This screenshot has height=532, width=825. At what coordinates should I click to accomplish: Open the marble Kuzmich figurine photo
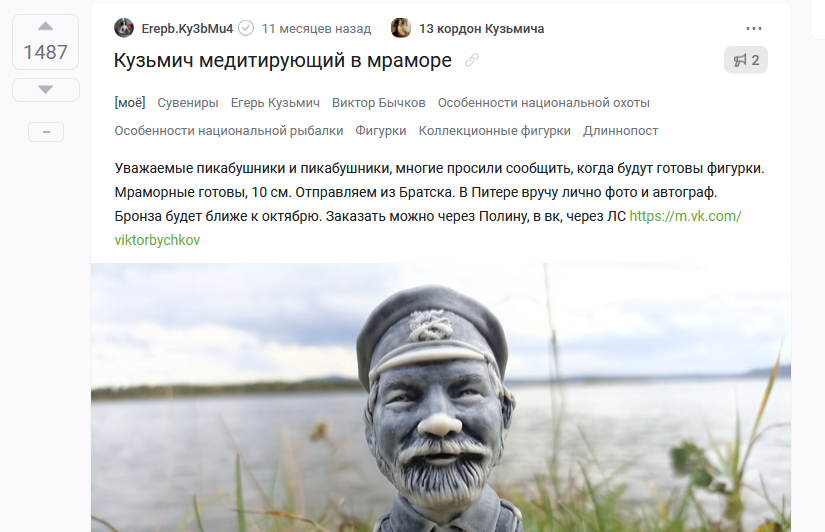(441, 397)
